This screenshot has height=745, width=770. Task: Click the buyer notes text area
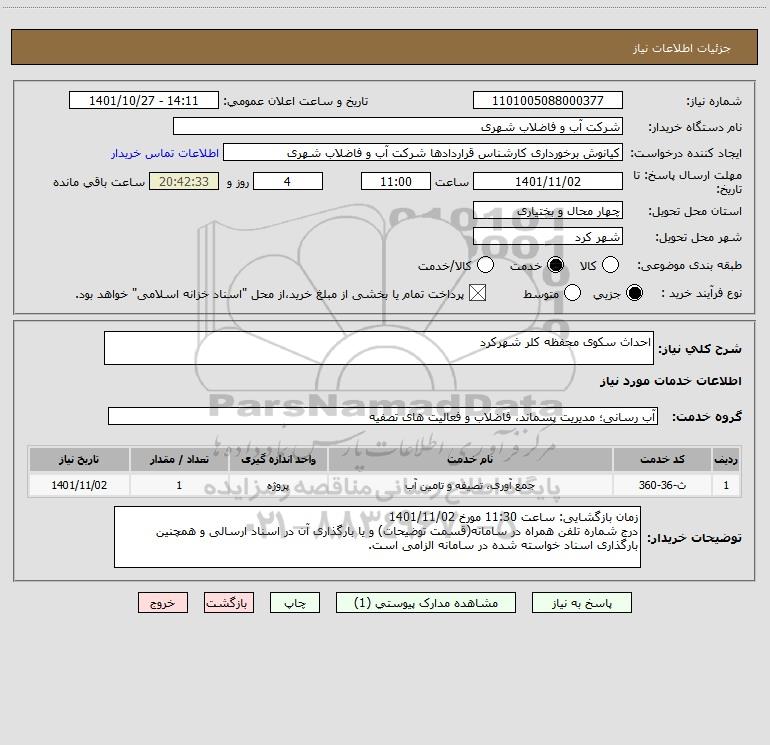coord(377,537)
